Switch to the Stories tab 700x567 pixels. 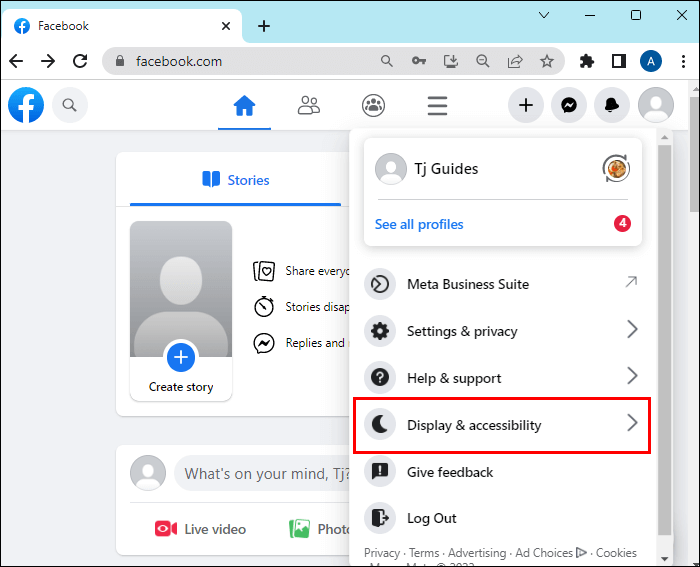click(235, 180)
